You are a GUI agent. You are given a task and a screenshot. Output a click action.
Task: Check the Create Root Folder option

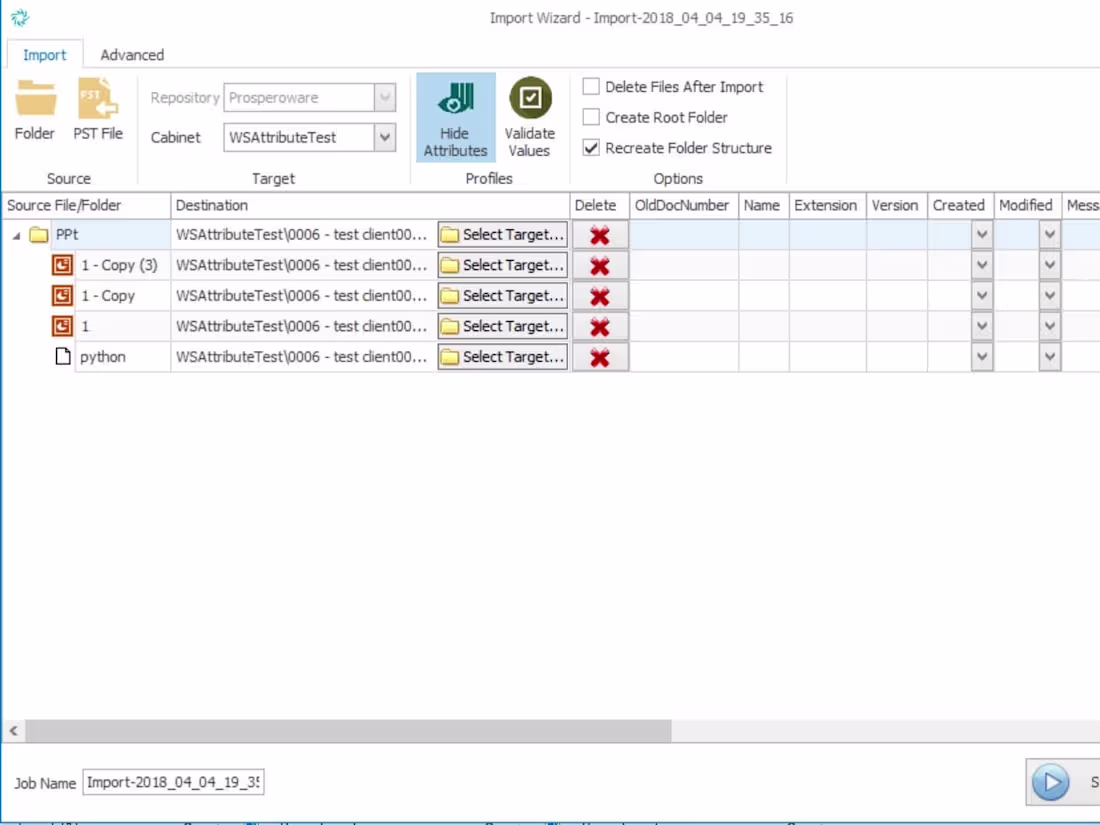tap(590, 117)
